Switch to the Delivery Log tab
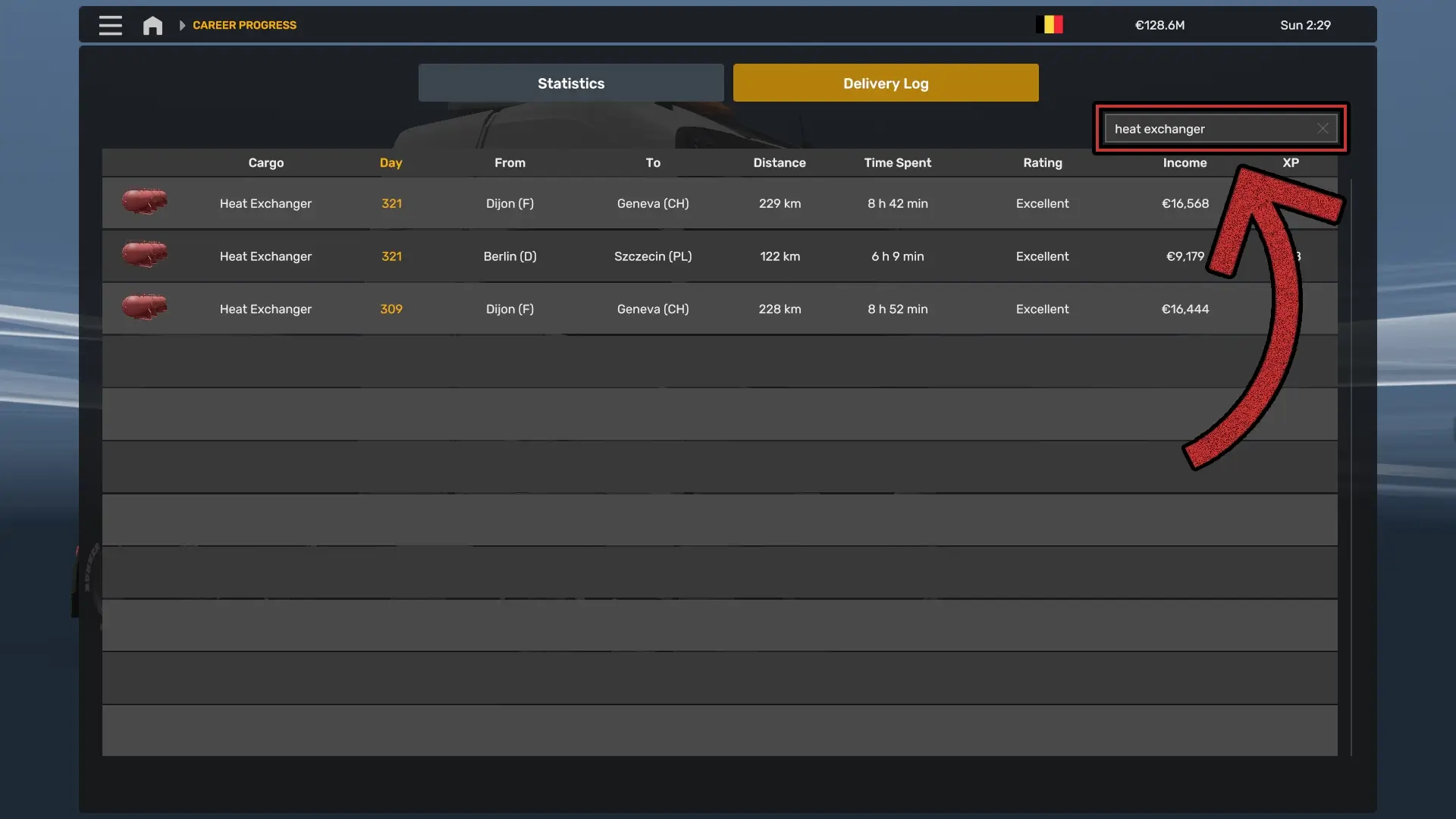This screenshot has width=1456, height=819. [x=885, y=82]
